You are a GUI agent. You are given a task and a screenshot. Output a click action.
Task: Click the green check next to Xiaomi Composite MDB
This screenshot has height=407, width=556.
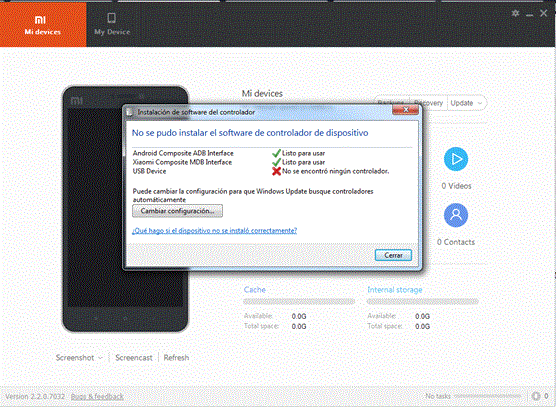(277, 162)
